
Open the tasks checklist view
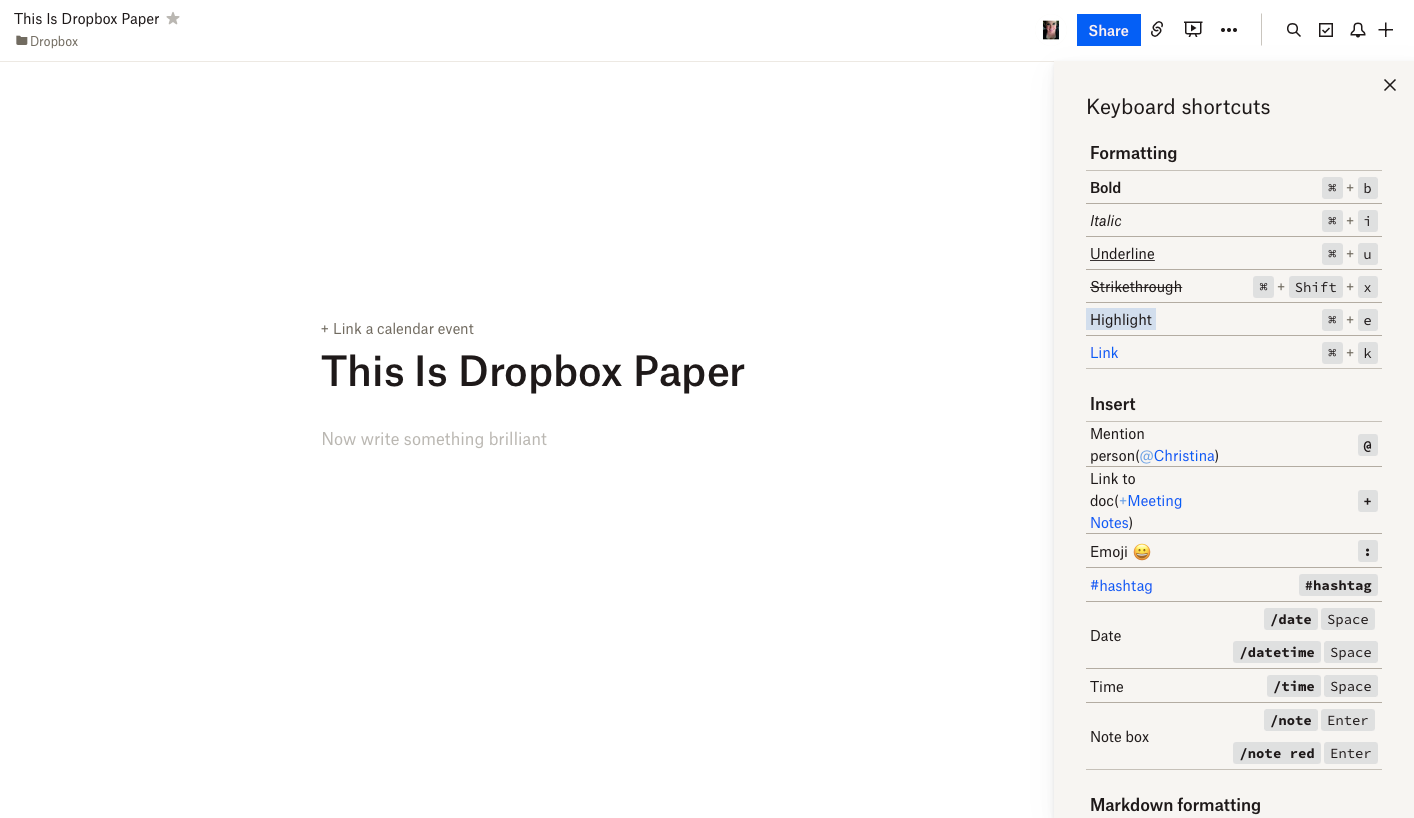(1325, 30)
